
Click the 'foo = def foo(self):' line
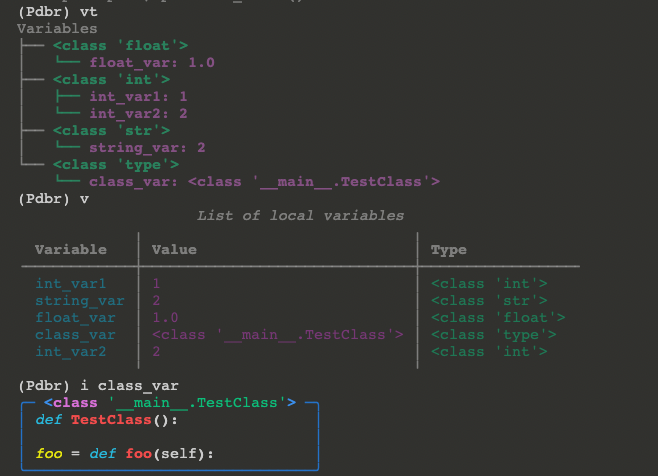(x=125, y=454)
